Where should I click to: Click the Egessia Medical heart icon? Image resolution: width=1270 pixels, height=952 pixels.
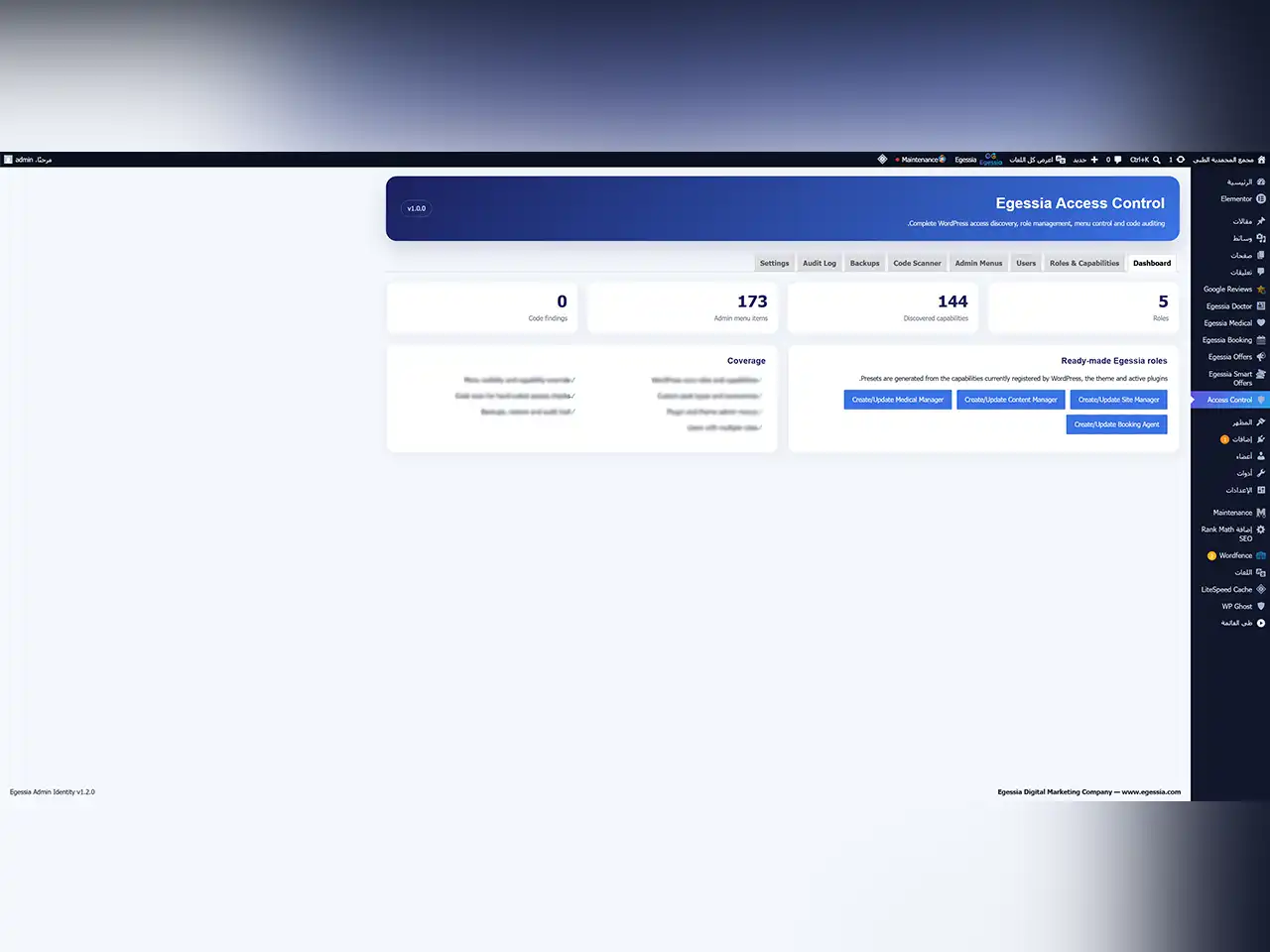tap(1261, 323)
